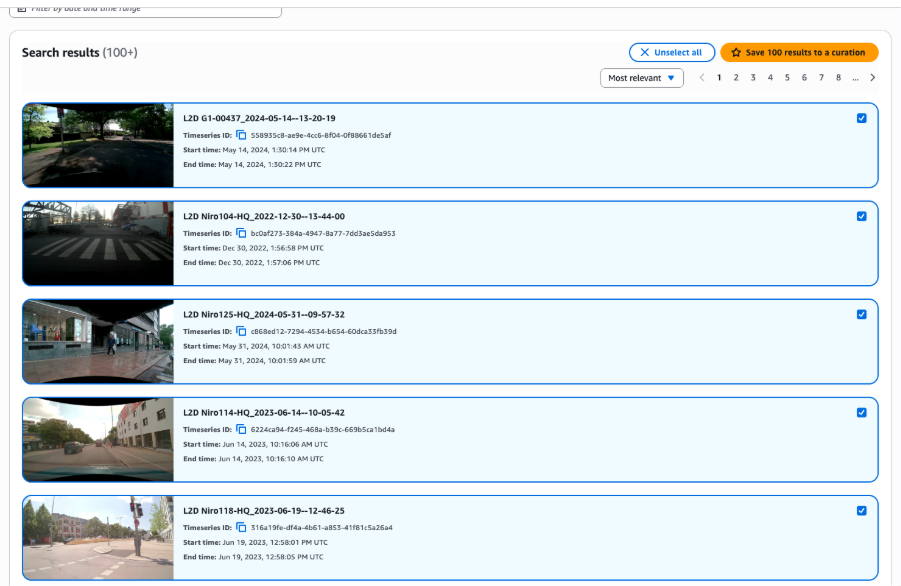
Task: Open the L2D Niro118-HQ_2023-06-19--12-46-25 title
Action: point(264,511)
